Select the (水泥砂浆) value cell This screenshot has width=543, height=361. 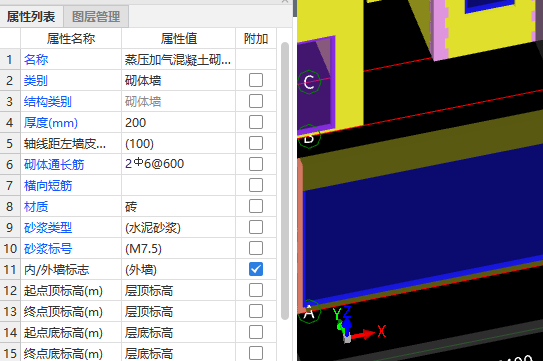pos(178,228)
